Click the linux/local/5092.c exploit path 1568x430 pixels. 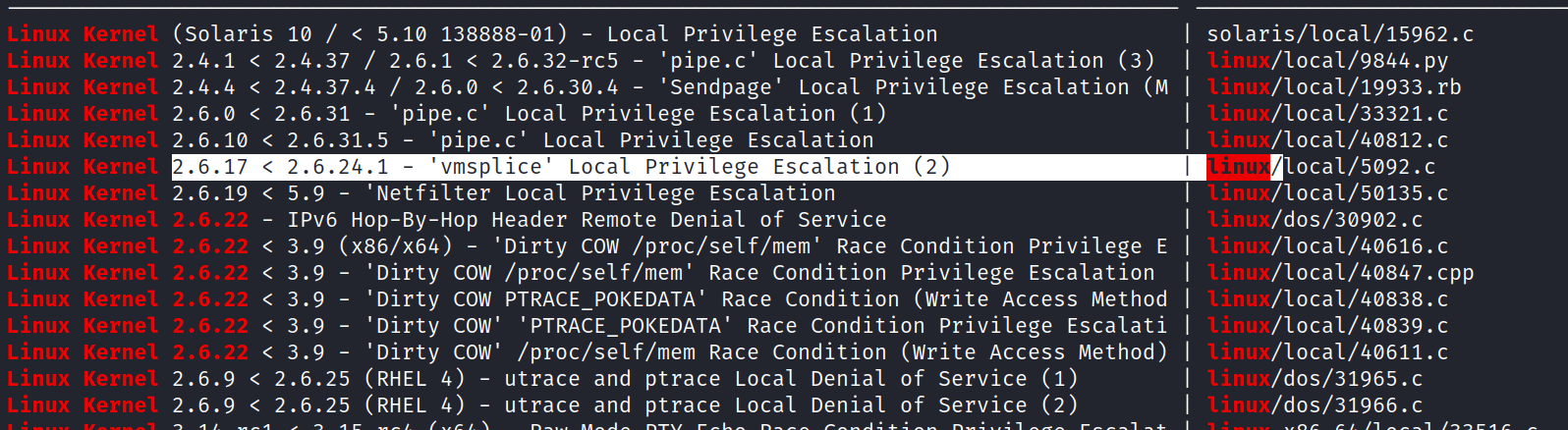pos(1320,167)
